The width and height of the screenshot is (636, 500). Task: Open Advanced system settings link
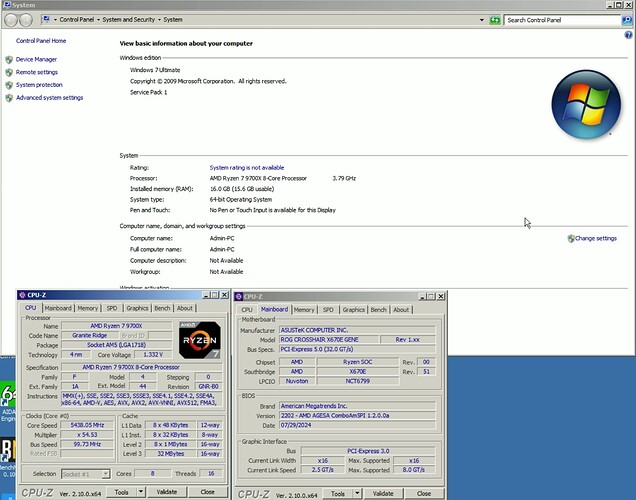point(49,97)
